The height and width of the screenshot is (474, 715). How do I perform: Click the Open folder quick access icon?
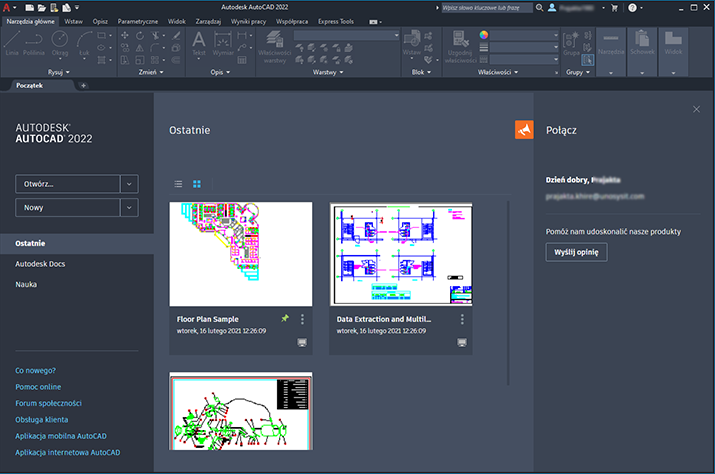point(41,7)
